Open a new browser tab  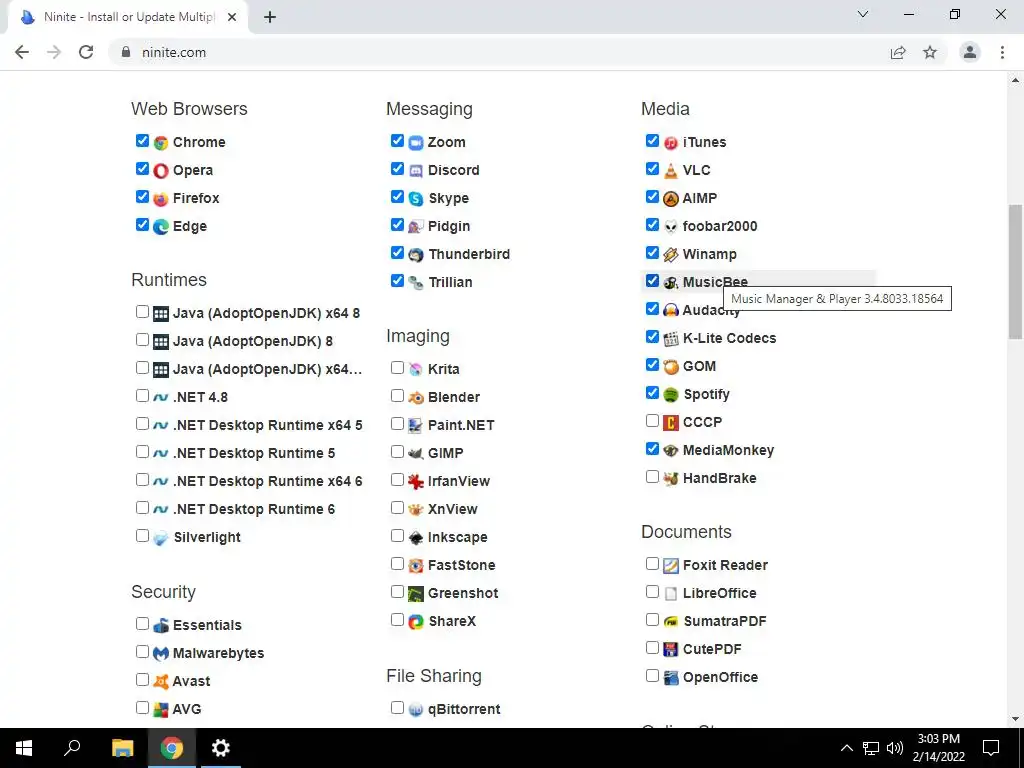pos(270,18)
